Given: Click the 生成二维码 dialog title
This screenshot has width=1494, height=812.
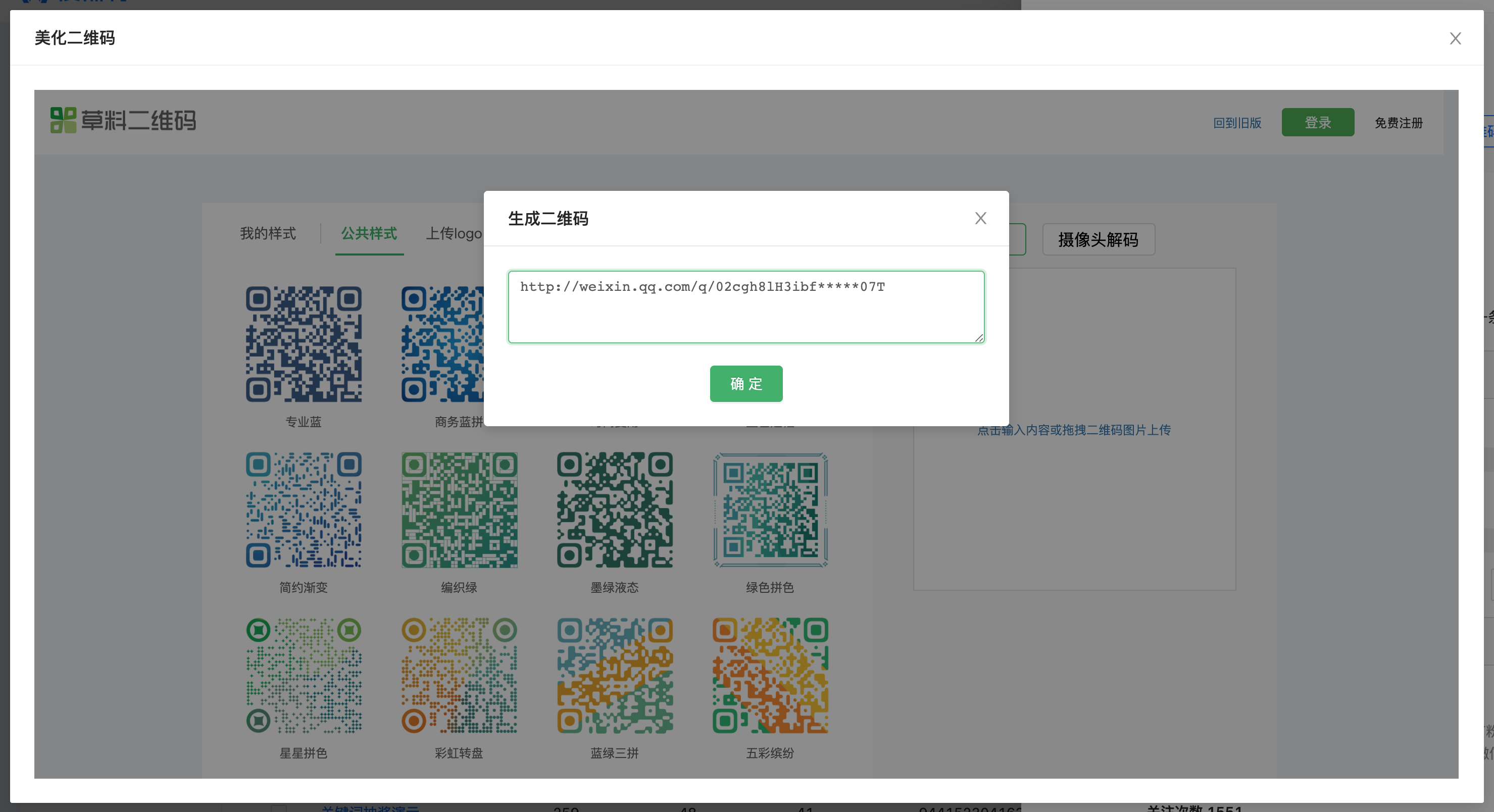Looking at the screenshot, I should pyautogui.click(x=548, y=219).
